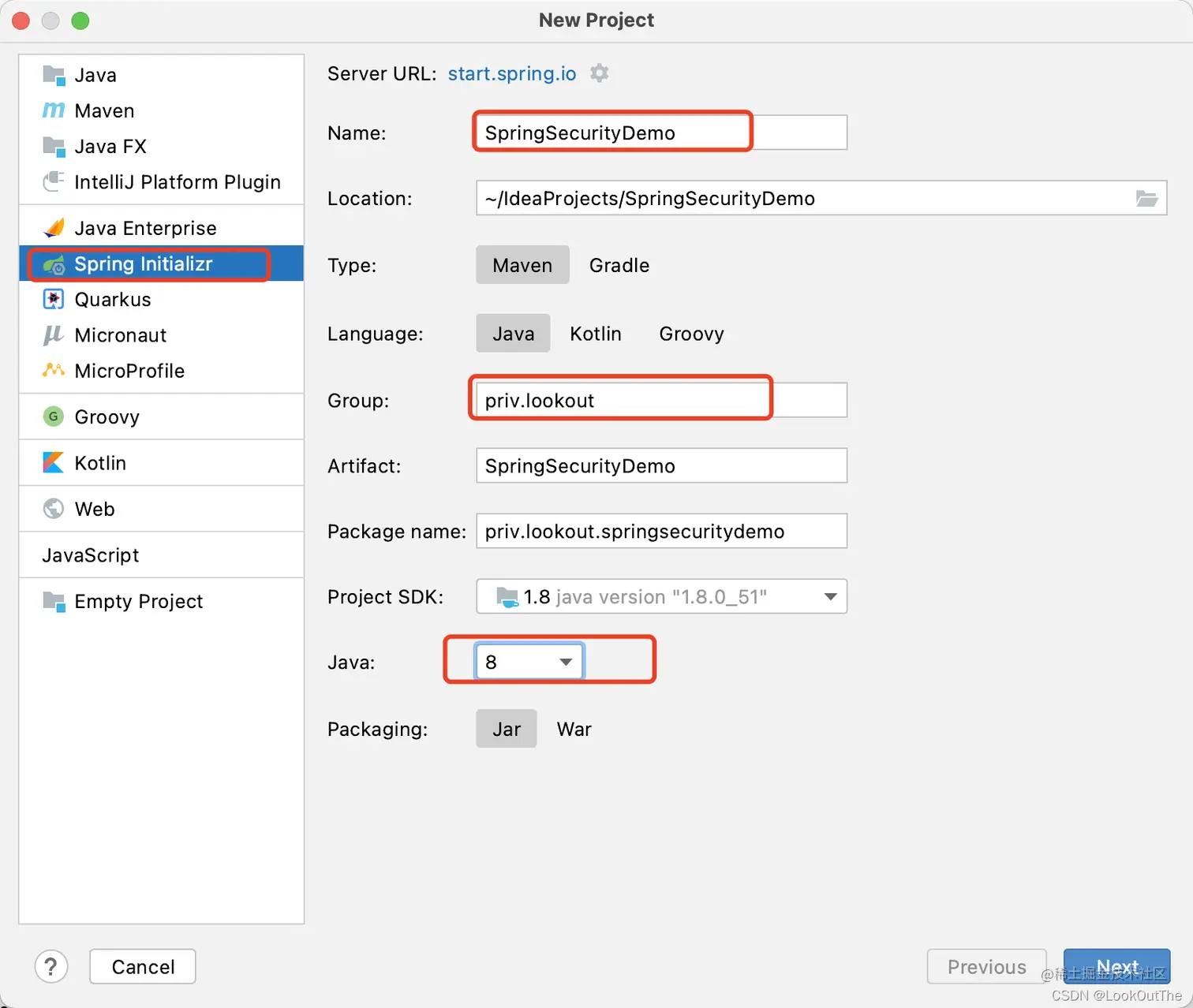This screenshot has height=1008, width=1193.
Task: Click the folder browse icon in Location field
Action: [x=1146, y=198]
